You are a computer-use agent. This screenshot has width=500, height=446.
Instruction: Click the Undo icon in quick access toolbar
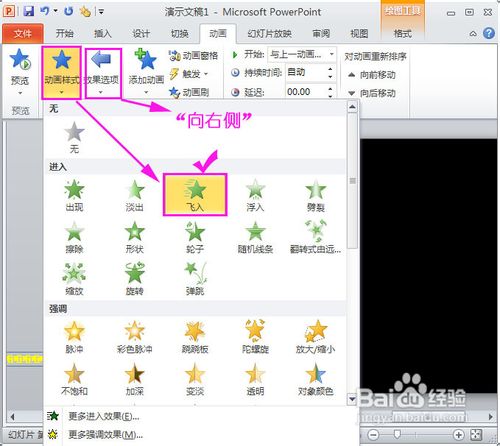(45, 11)
